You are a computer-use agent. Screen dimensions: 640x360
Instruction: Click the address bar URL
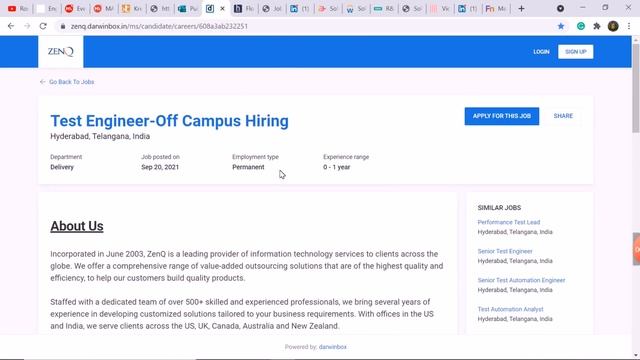pos(159,26)
